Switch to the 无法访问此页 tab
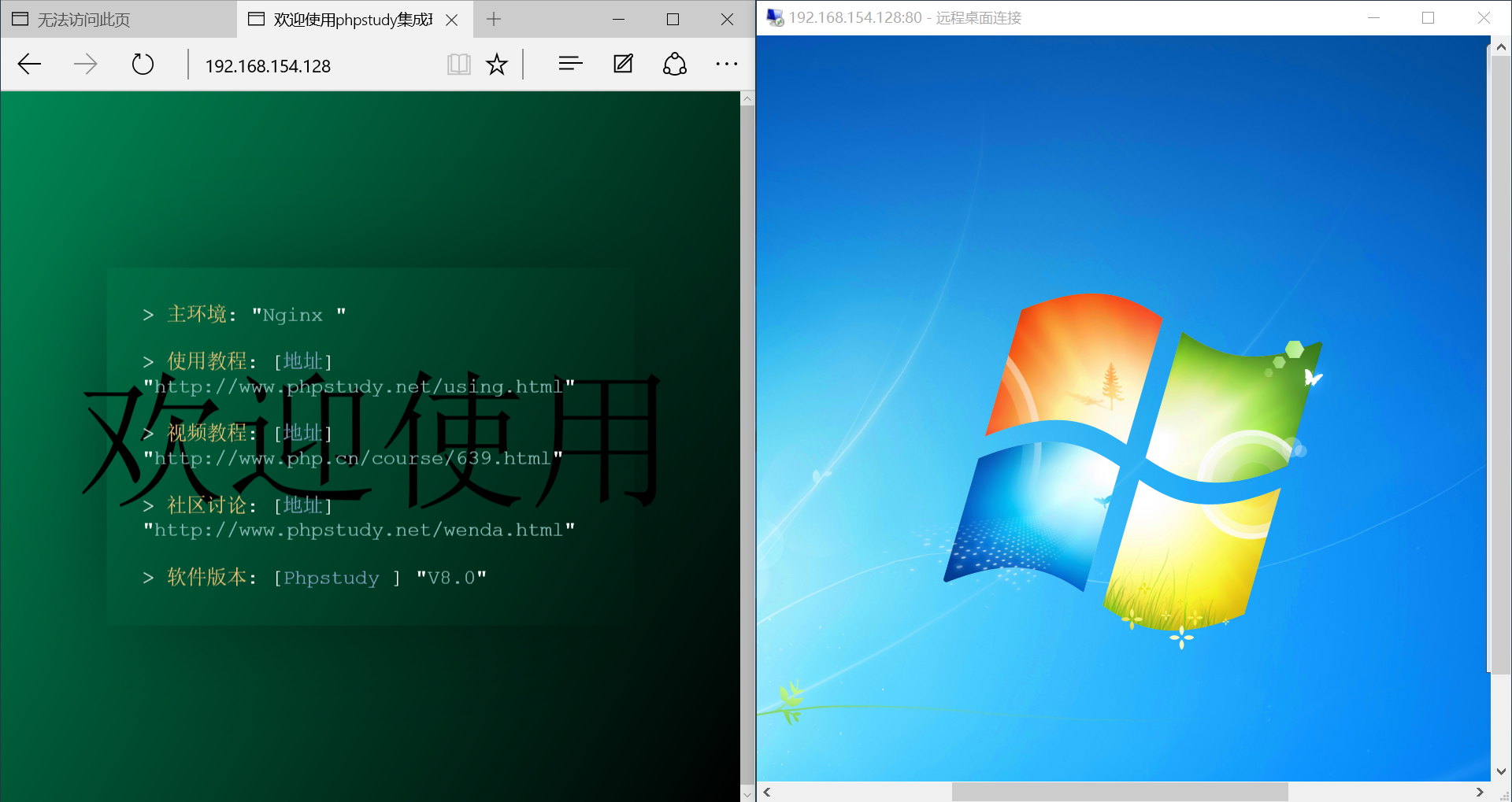The width and height of the screenshot is (1512, 802). click(118, 20)
